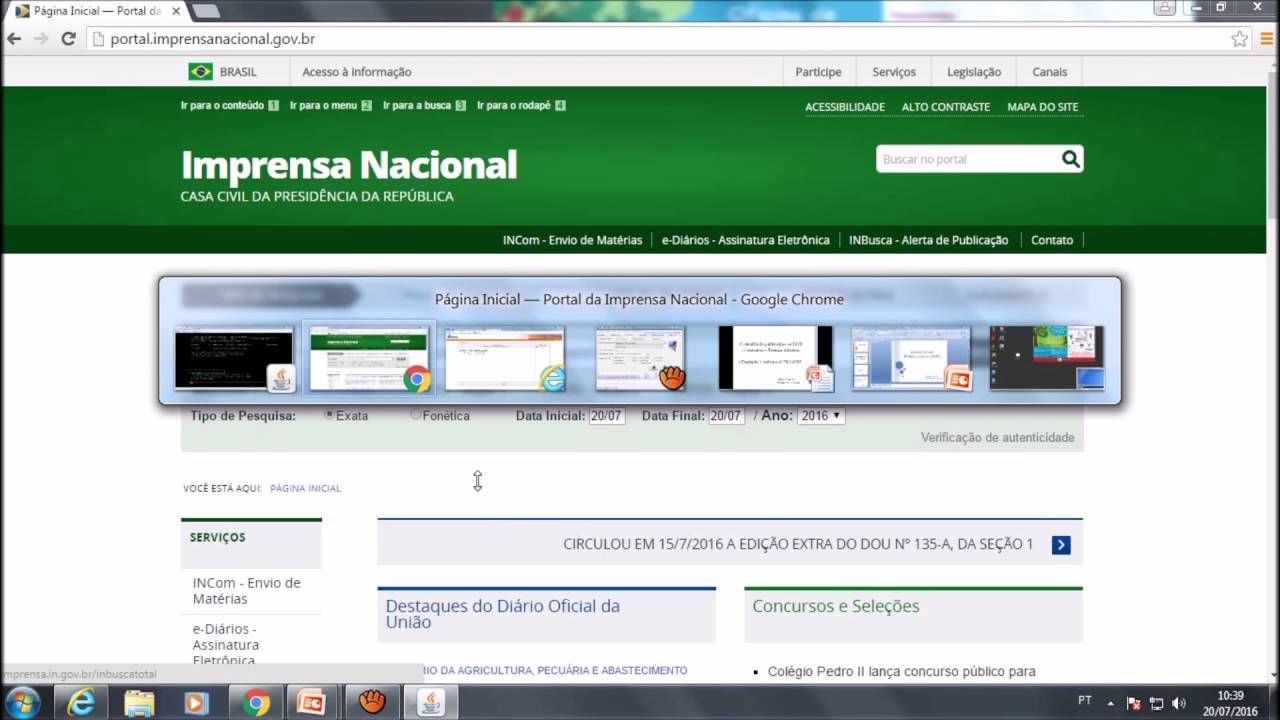The height and width of the screenshot is (720, 1280).
Task: Click the Action Center flag tray icon
Action: (1134, 703)
